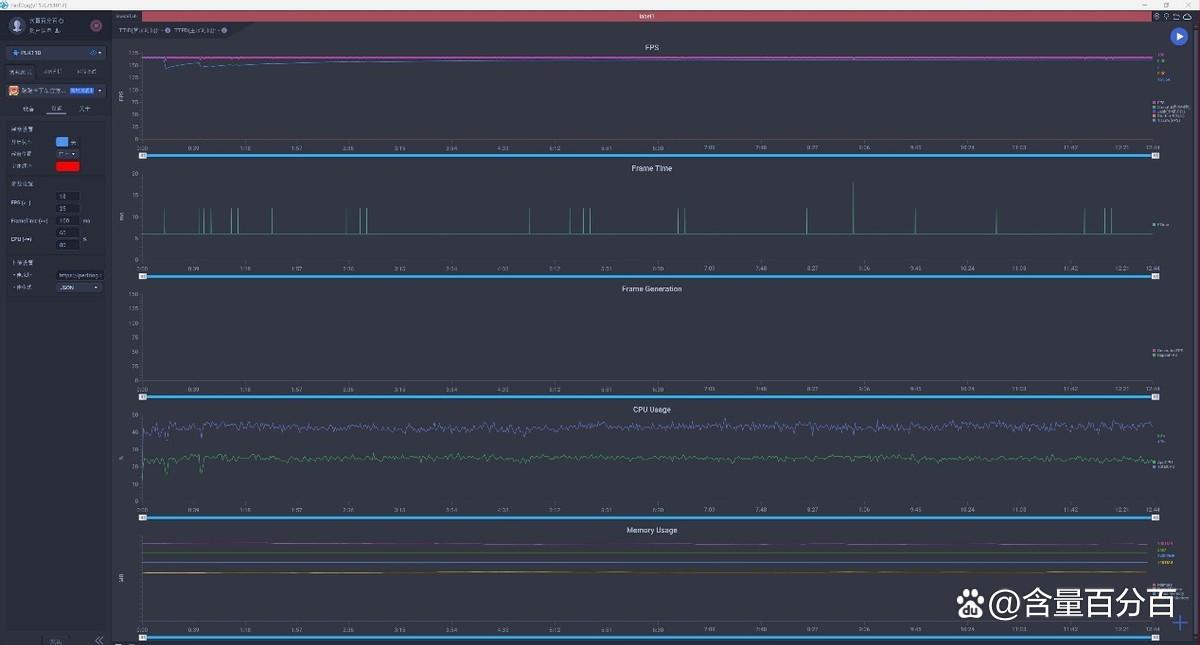Click the blue range slider under Frame Time chart
Viewport: 1200px width, 645px height.
coord(650,276)
